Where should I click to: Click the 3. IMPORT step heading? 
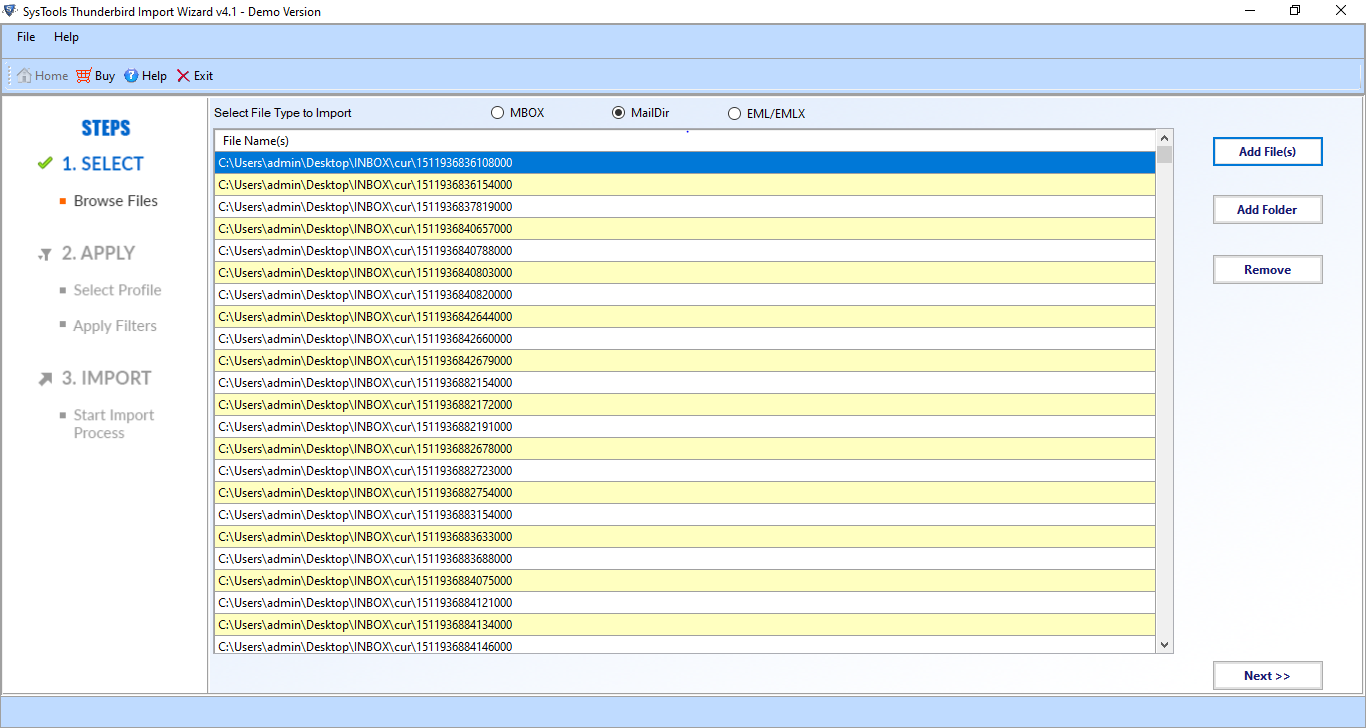coord(107,378)
